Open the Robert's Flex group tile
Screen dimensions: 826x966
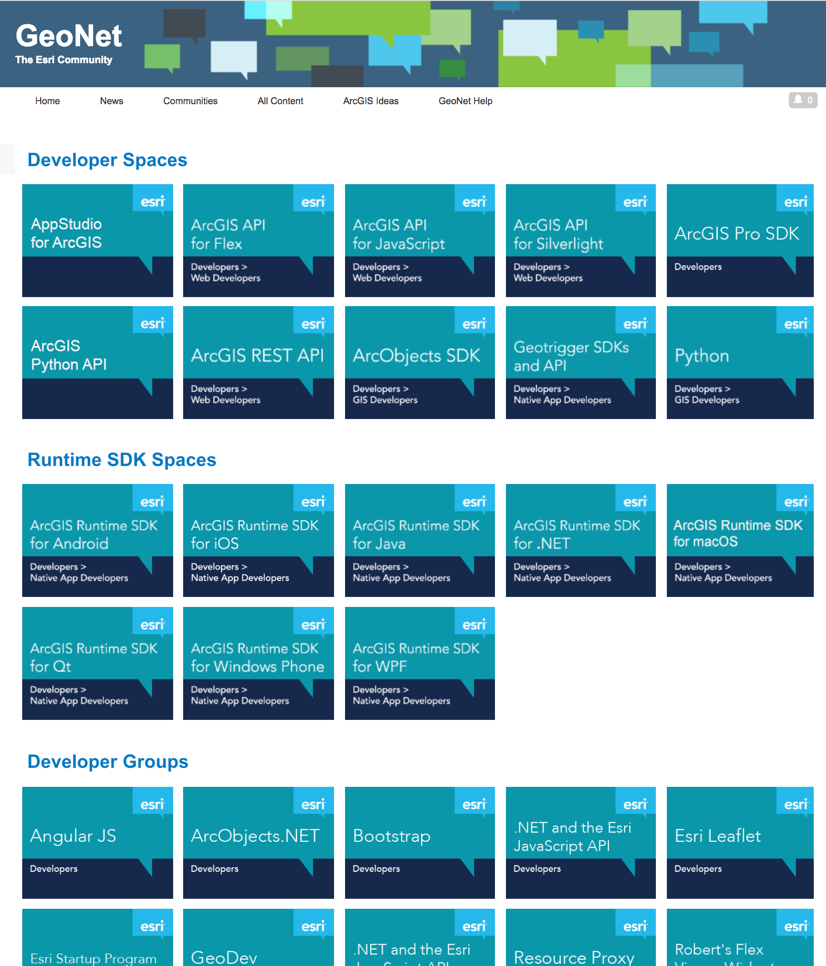[x=740, y=938]
